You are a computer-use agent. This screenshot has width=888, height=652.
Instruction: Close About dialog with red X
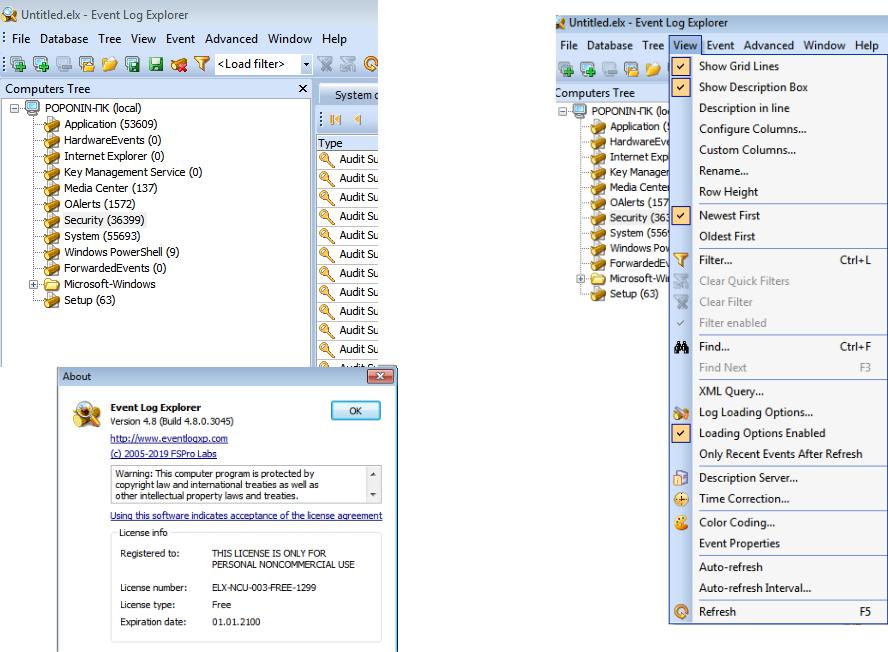click(x=380, y=376)
